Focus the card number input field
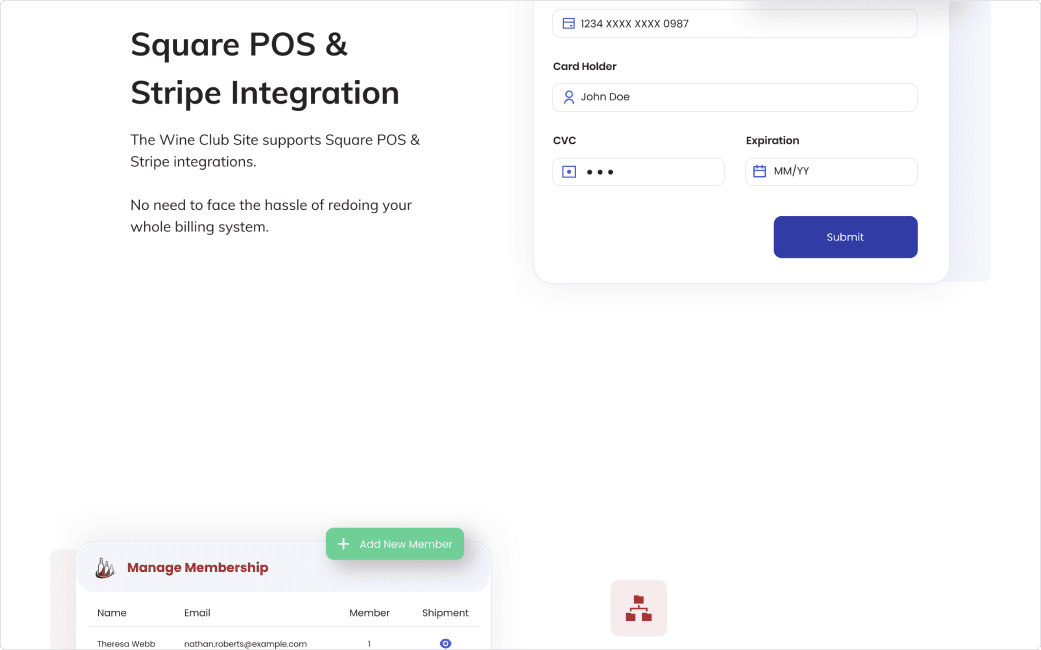 click(740, 24)
